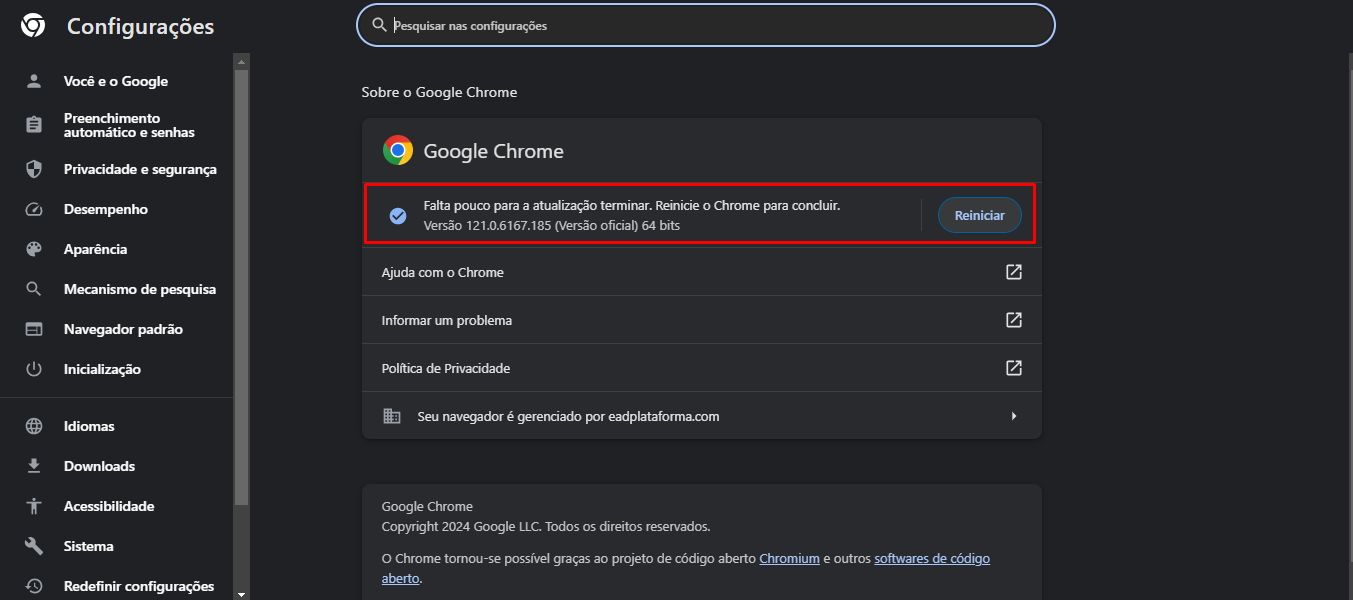Open the Chromium project link
The image size is (1353, 600).
point(789,558)
